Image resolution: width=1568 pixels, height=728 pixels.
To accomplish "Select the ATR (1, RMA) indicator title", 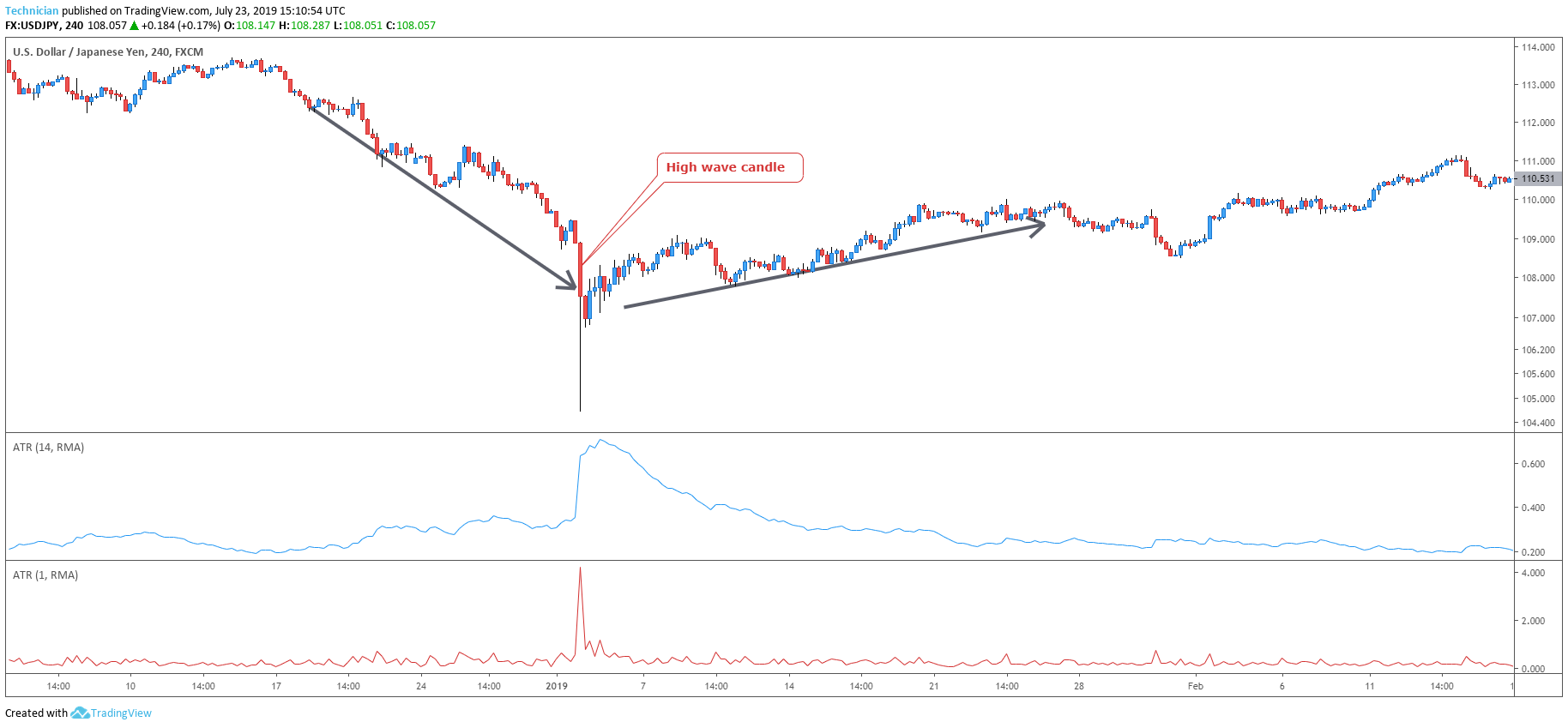I will click(x=45, y=575).
